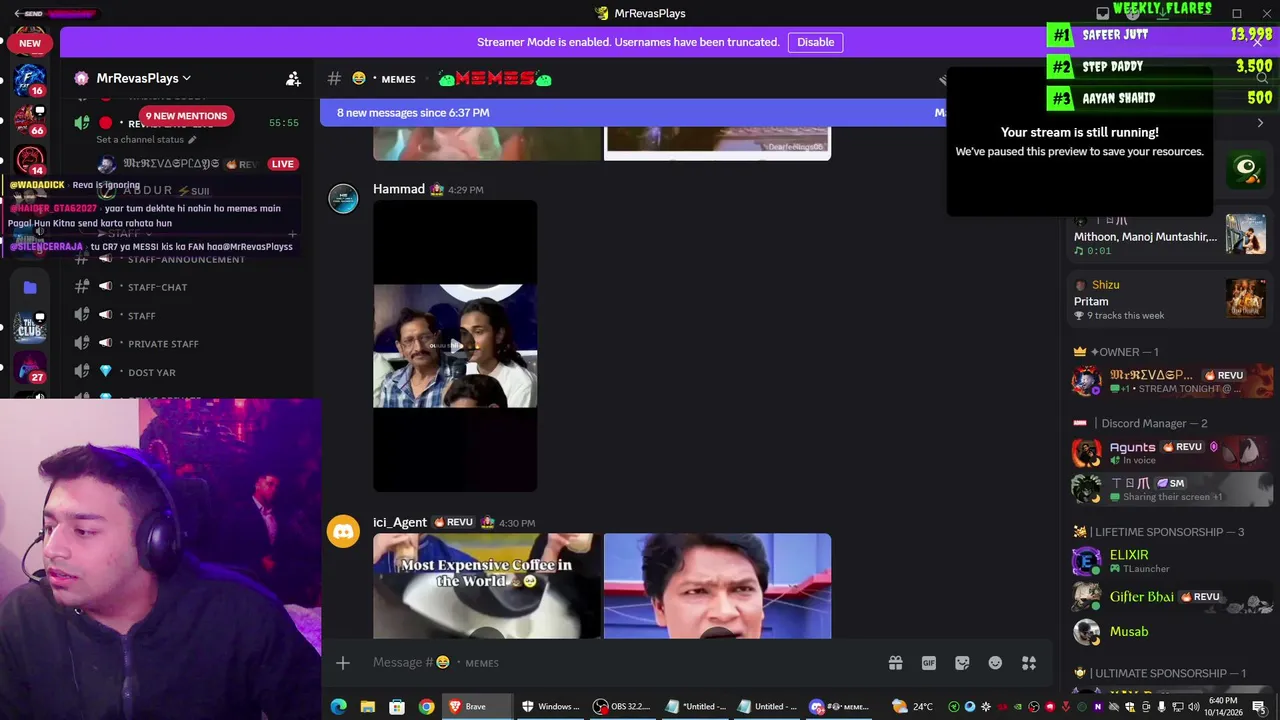Open the Windows Security taskbar window
Image resolution: width=1280 pixels, height=720 pixels.
[550, 707]
